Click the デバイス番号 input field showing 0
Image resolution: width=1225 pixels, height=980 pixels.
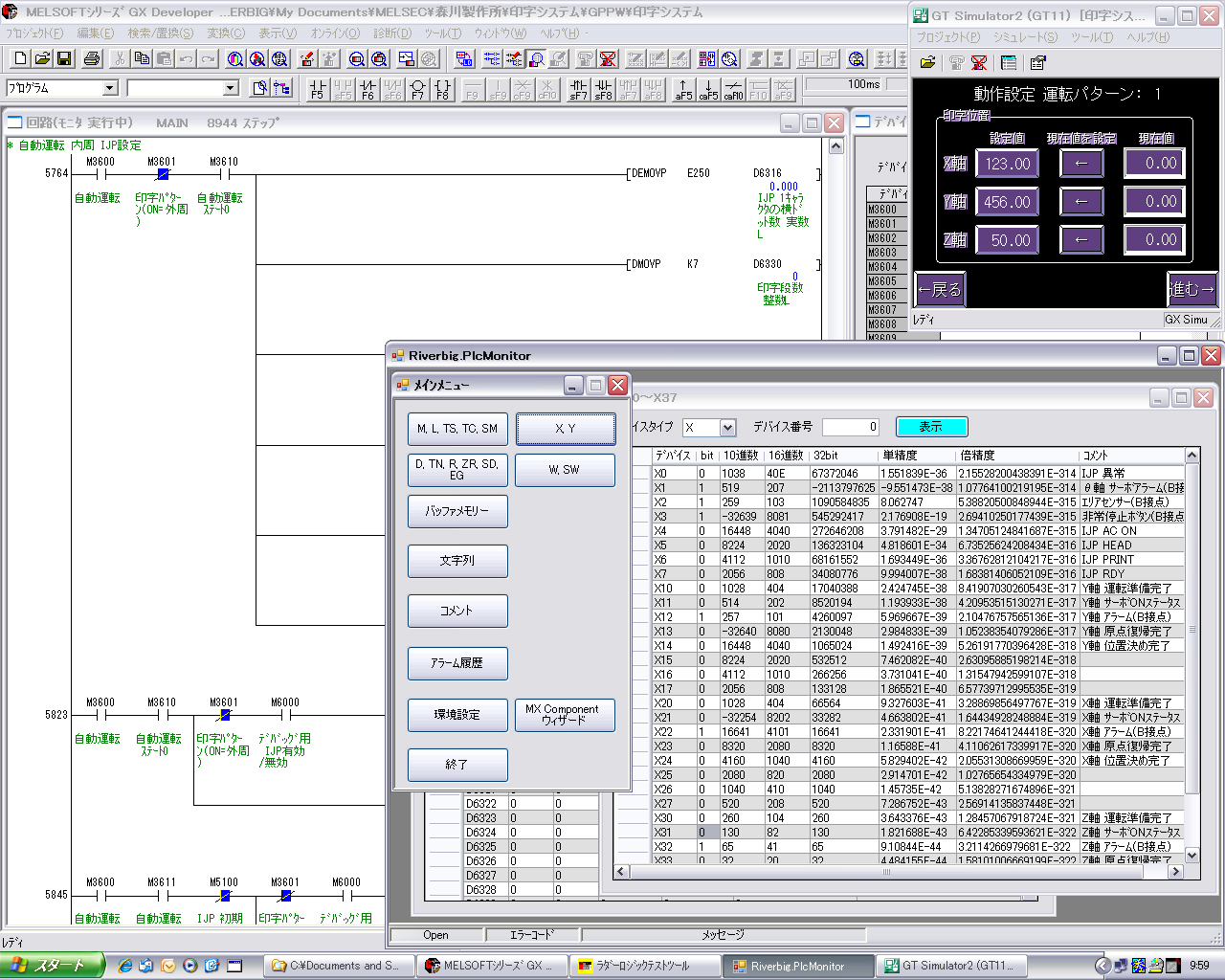851,427
